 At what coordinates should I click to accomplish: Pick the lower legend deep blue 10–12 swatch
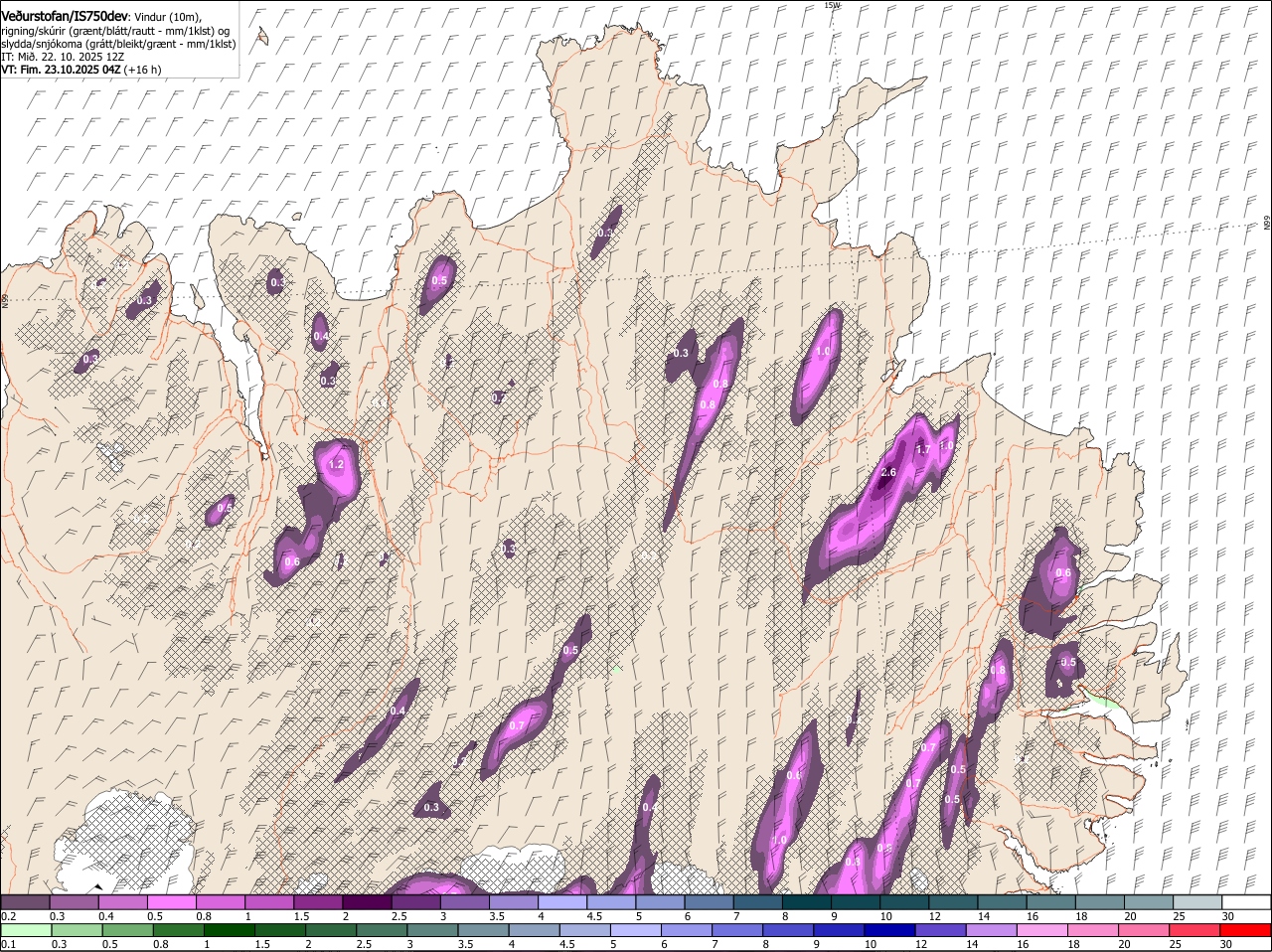click(887, 930)
